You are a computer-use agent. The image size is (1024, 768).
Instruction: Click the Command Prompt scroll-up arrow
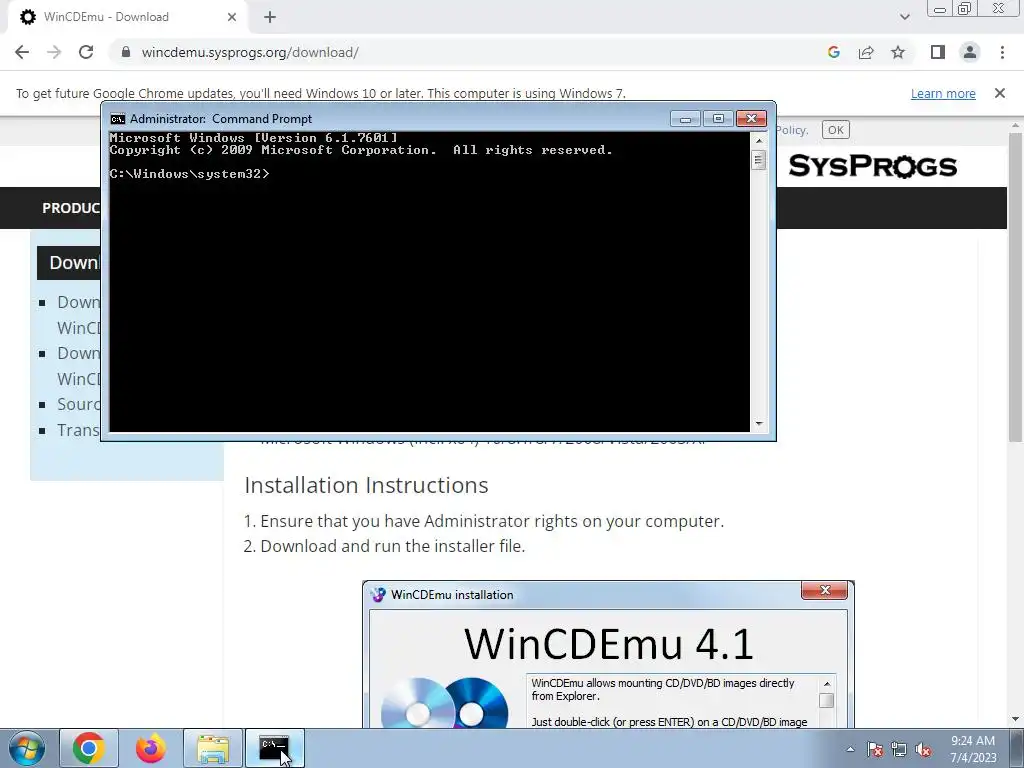tap(758, 140)
